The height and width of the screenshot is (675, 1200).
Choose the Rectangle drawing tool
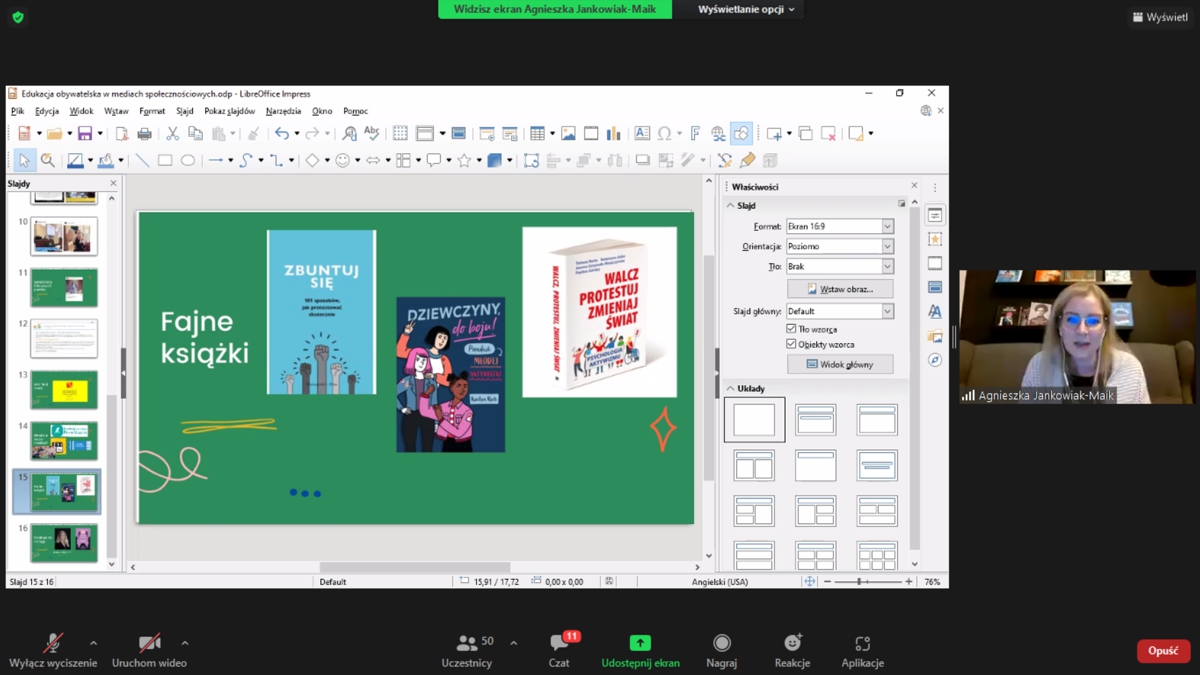(165, 160)
